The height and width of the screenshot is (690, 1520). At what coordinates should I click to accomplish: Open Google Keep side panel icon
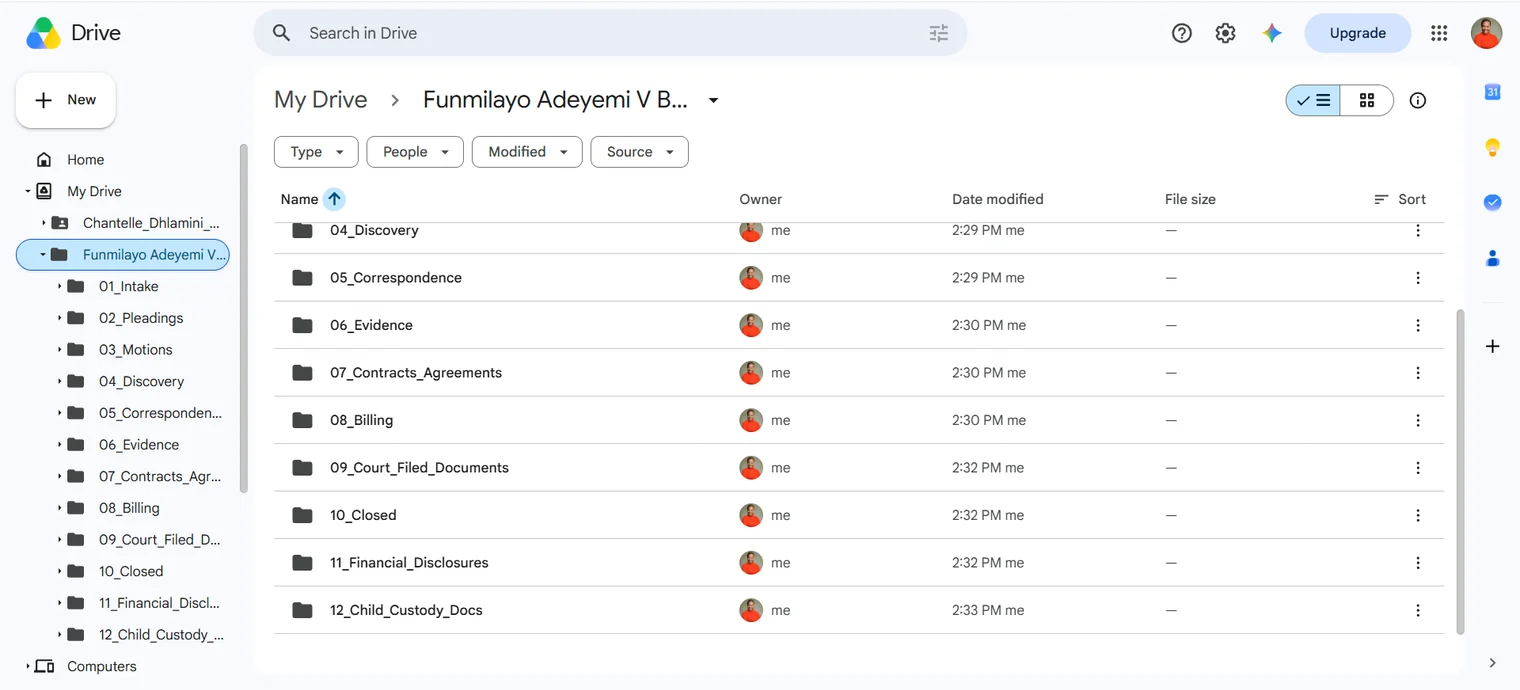pos(1492,148)
